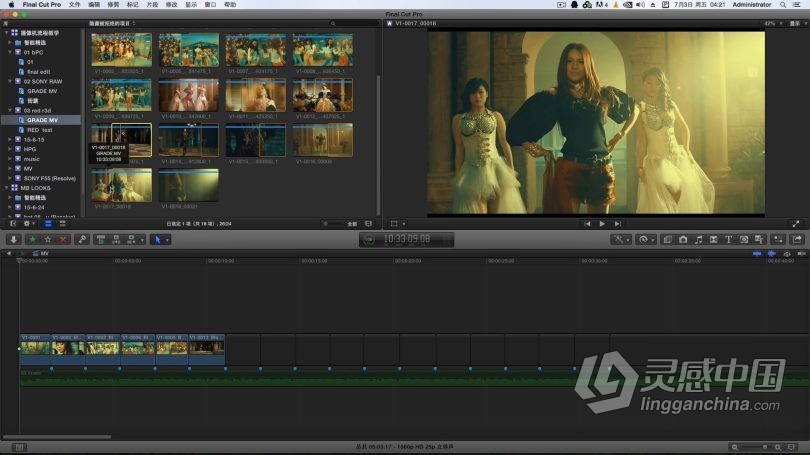
Task: Click connect clip to primary storyline icon
Action: click(101, 240)
